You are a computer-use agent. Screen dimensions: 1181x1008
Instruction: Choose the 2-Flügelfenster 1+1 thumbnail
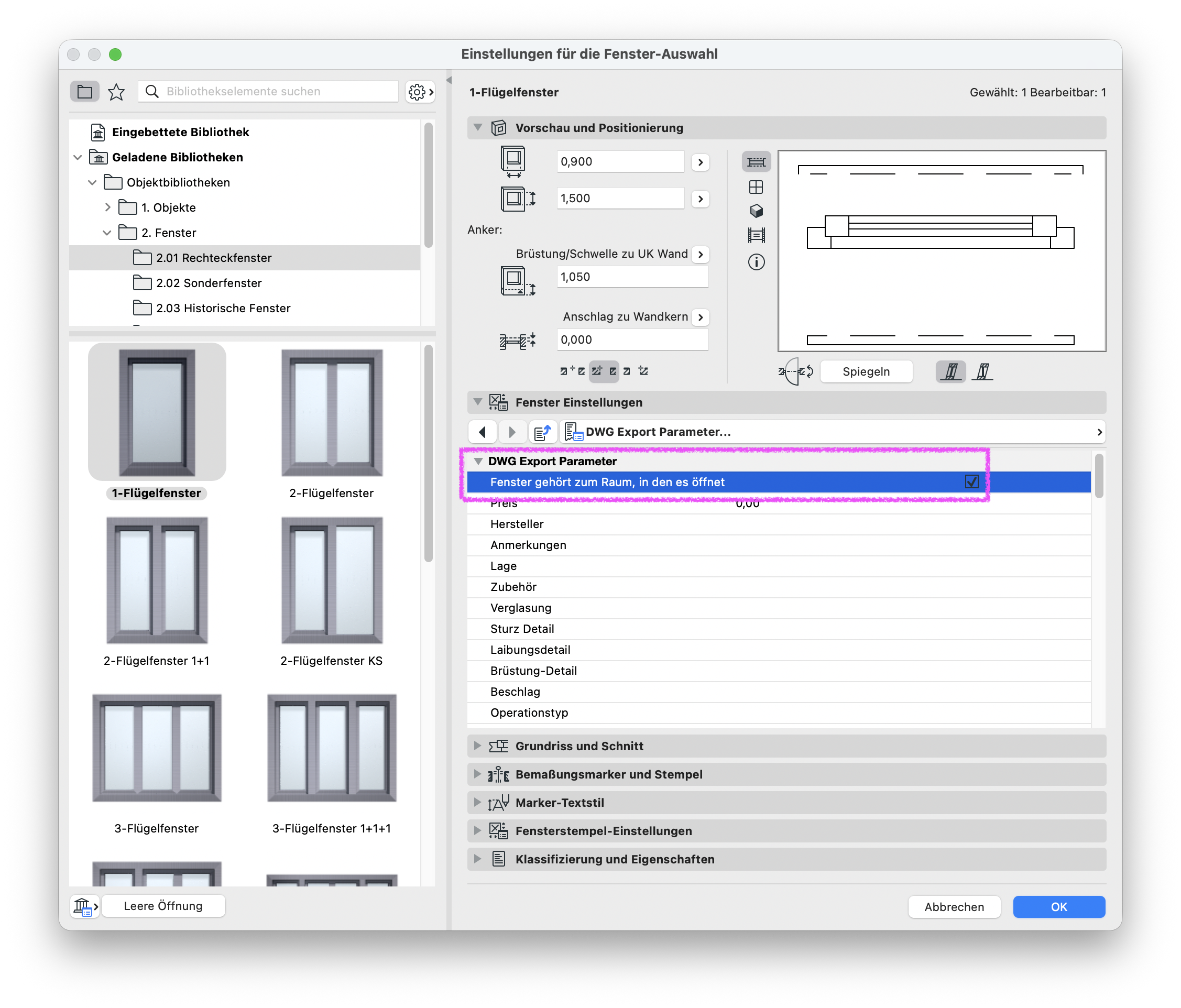(x=157, y=580)
